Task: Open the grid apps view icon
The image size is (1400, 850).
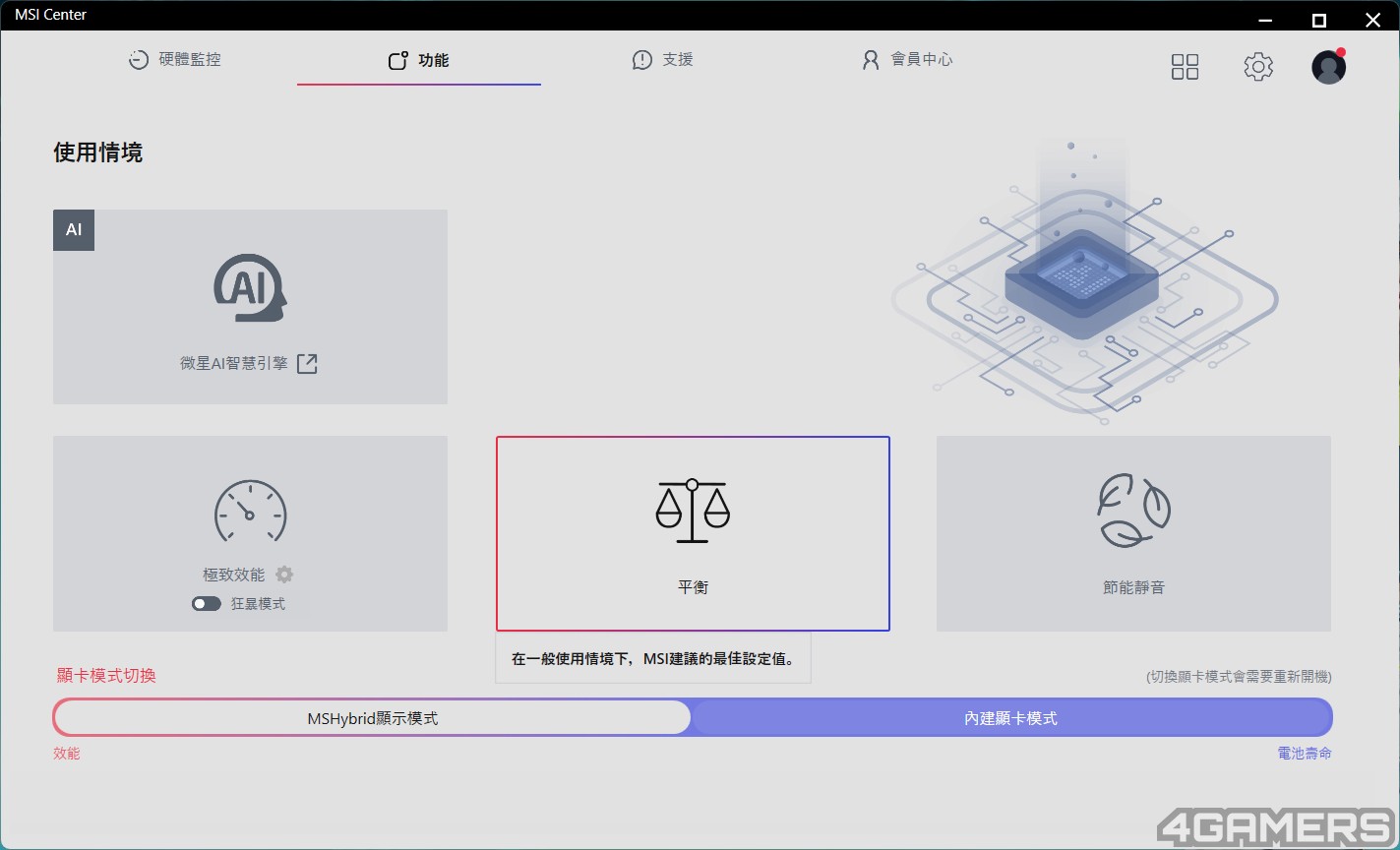Action: pyautogui.click(x=1185, y=66)
